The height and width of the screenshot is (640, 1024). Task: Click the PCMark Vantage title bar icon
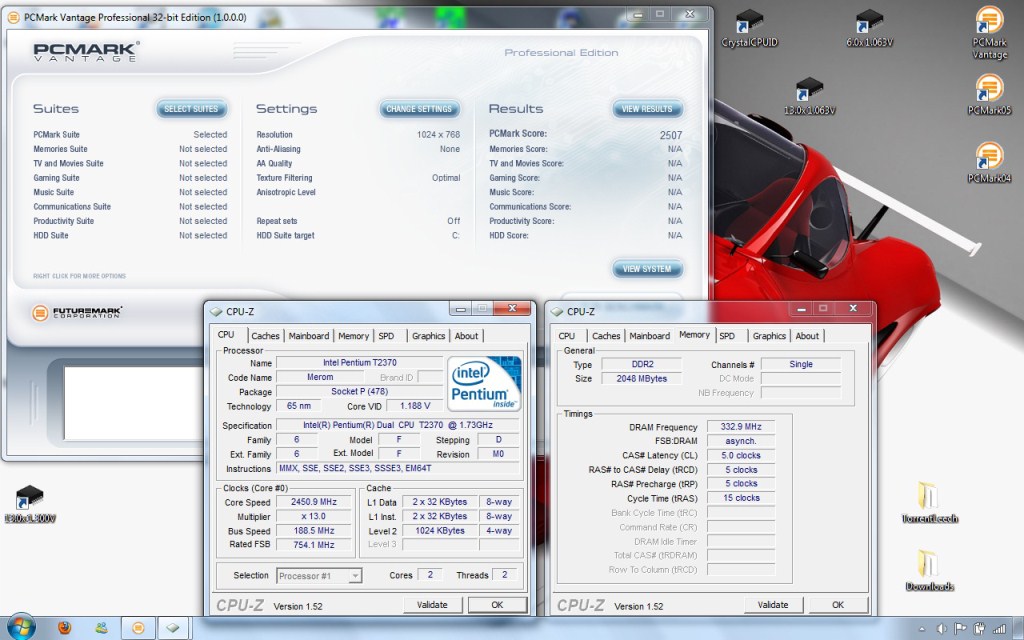coord(13,18)
